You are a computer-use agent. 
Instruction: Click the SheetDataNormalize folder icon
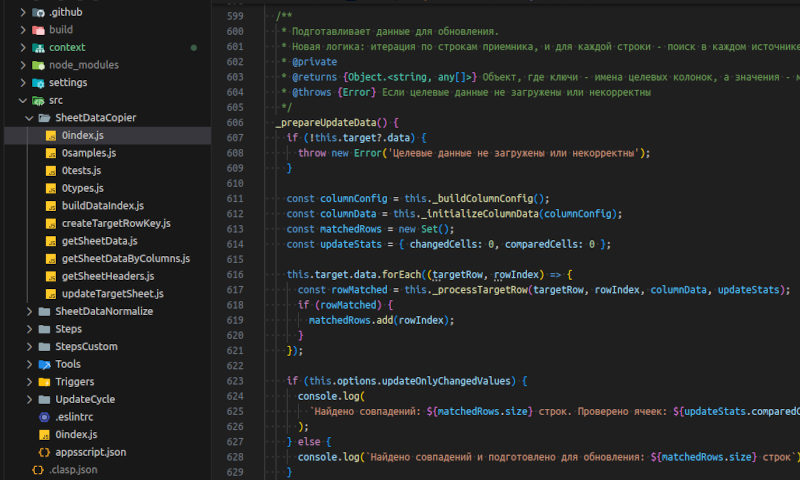tap(44, 311)
